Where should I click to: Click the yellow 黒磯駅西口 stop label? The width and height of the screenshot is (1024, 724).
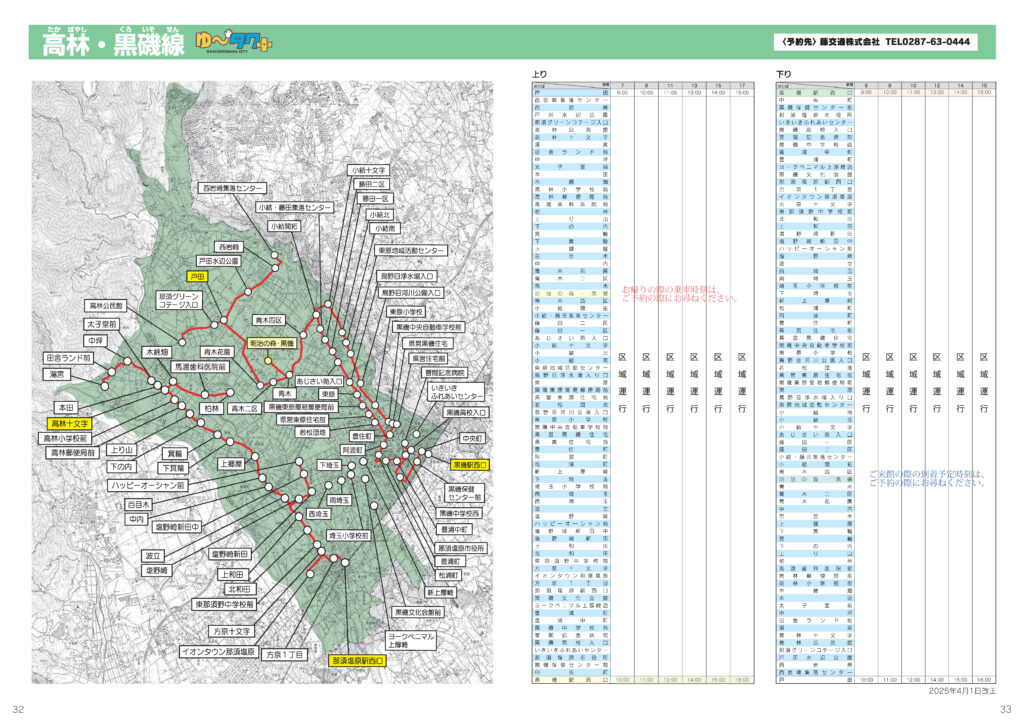point(470,465)
